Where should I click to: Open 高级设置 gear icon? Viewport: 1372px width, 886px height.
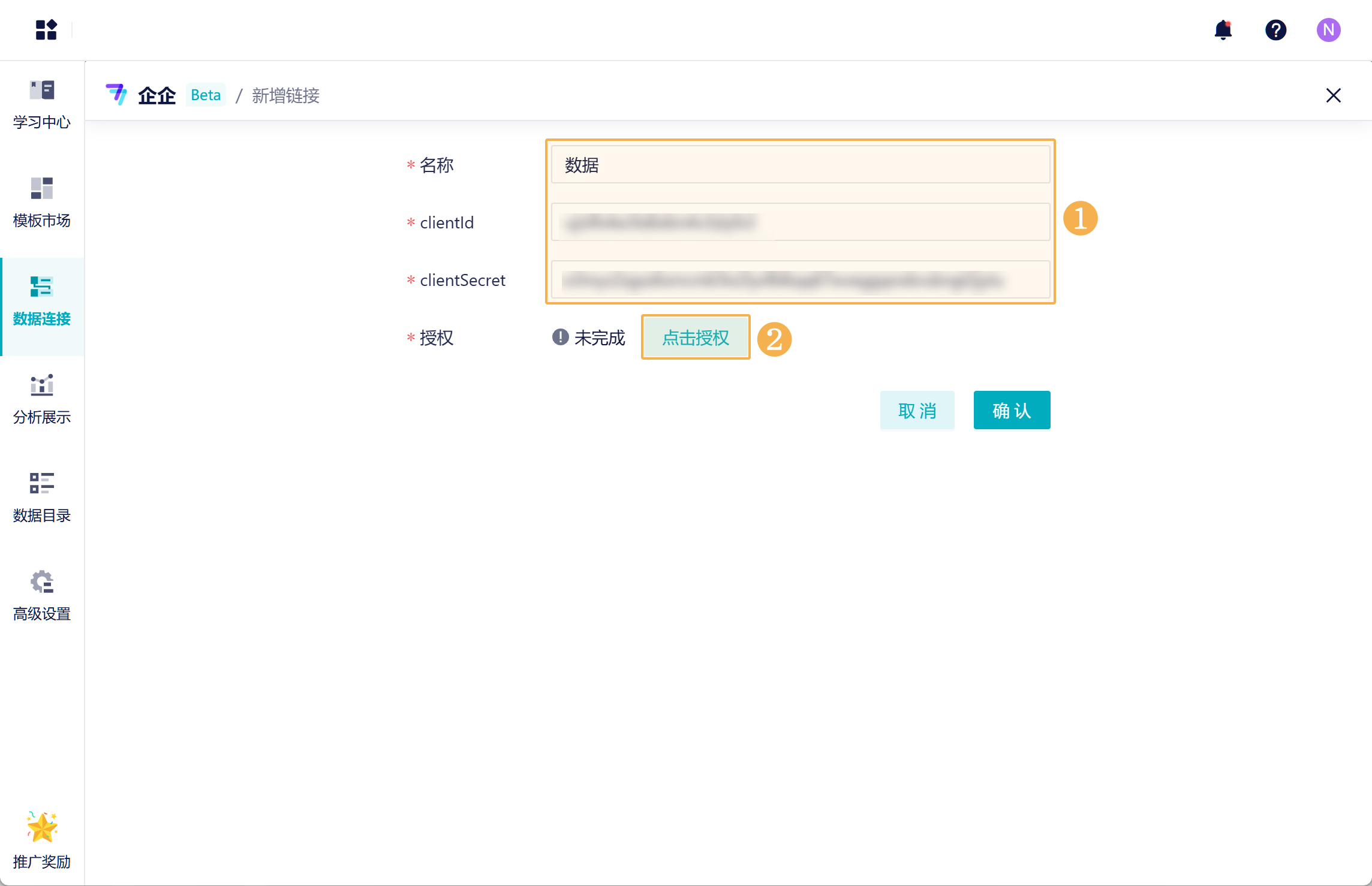tap(42, 582)
